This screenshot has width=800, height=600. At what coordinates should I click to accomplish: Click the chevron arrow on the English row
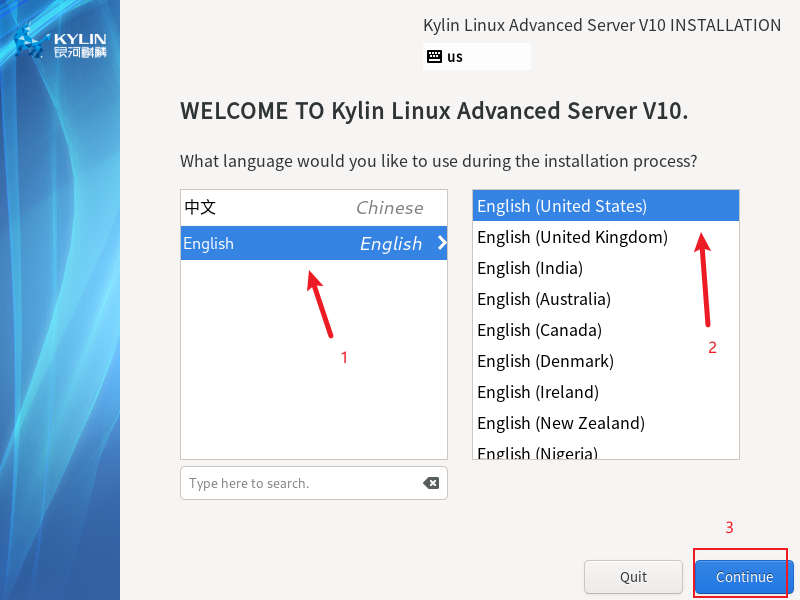pos(442,243)
